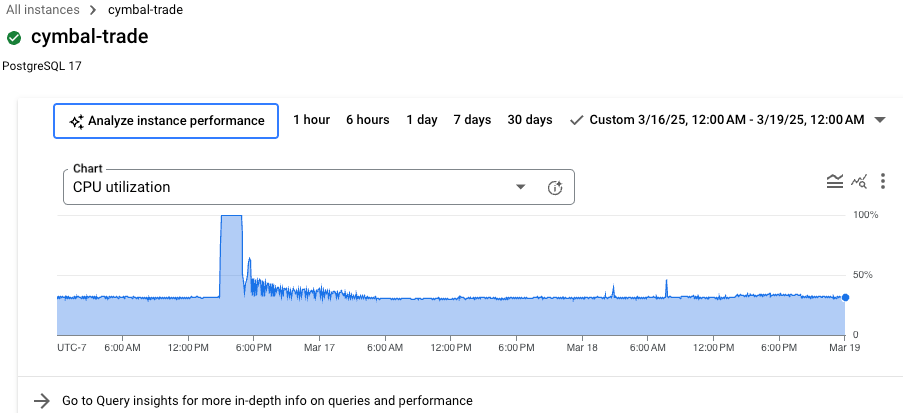Click the breadcrumb chevron separator

(94, 10)
